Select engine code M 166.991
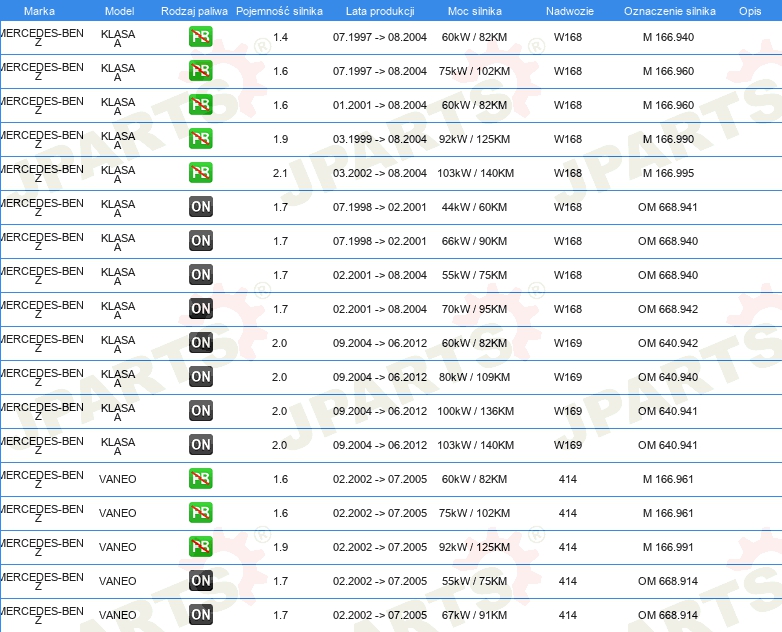This screenshot has width=782, height=632. pos(668,547)
